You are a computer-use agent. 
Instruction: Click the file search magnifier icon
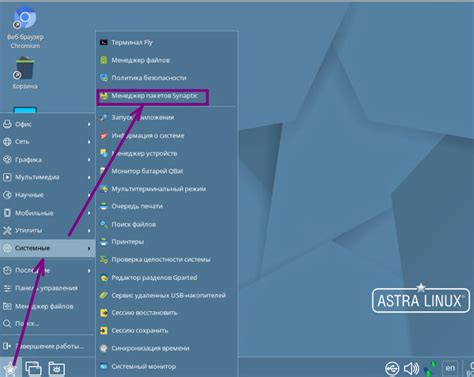[104, 224]
